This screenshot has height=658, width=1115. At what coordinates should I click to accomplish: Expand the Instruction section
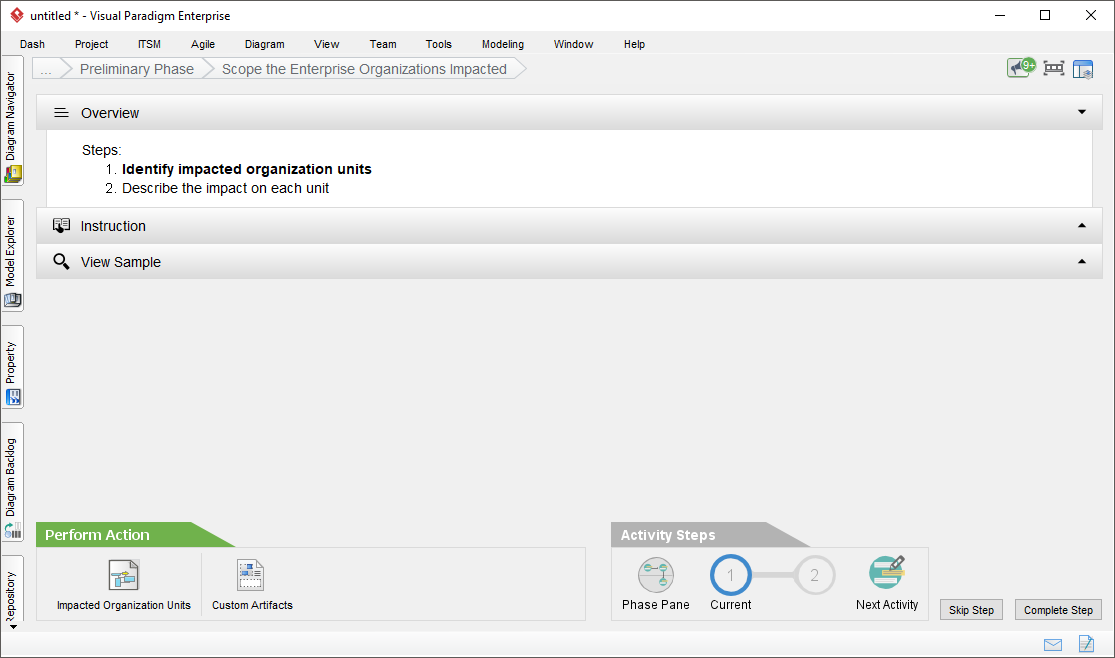pyautogui.click(x=1081, y=225)
